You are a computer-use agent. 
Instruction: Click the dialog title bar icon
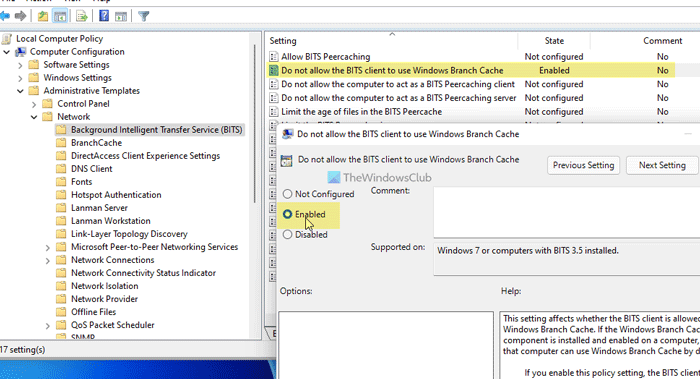(x=288, y=134)
